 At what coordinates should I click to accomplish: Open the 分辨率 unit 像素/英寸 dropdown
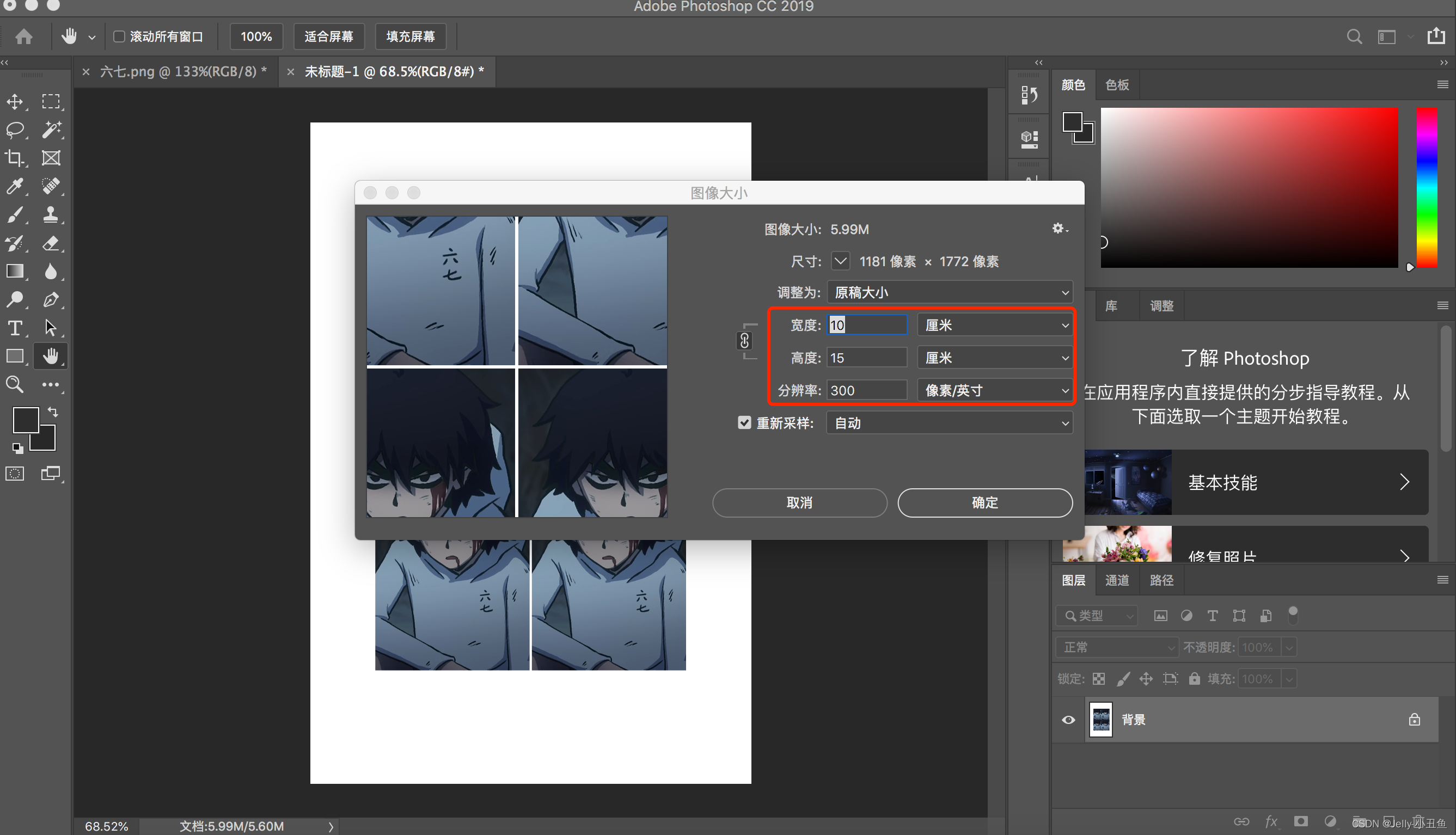click(995, 390)
